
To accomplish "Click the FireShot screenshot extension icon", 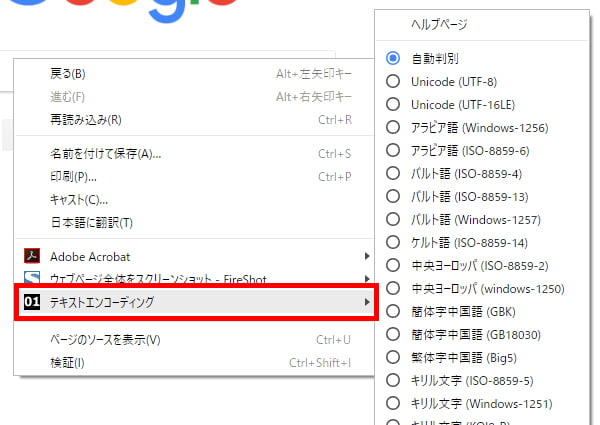I will [30, 278].
